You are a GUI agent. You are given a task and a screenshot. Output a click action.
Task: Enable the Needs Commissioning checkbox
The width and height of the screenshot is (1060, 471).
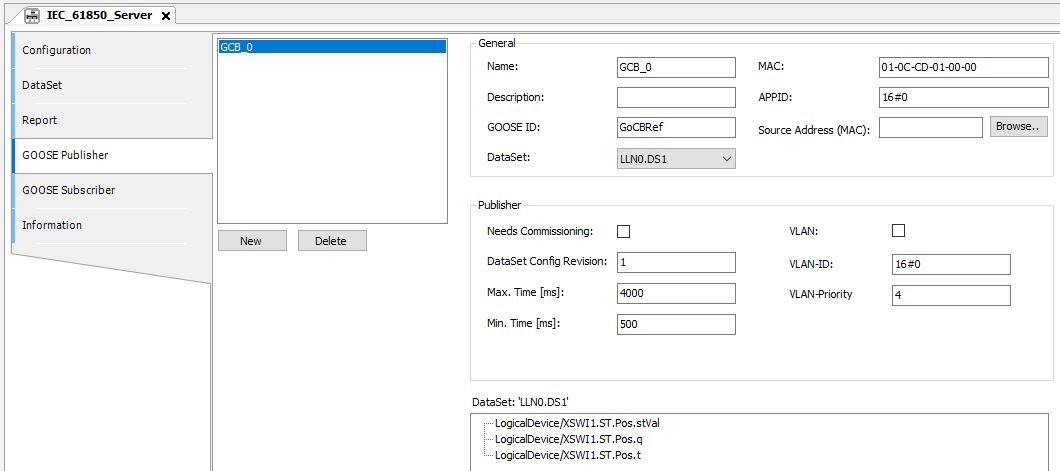tap(623, 231)
